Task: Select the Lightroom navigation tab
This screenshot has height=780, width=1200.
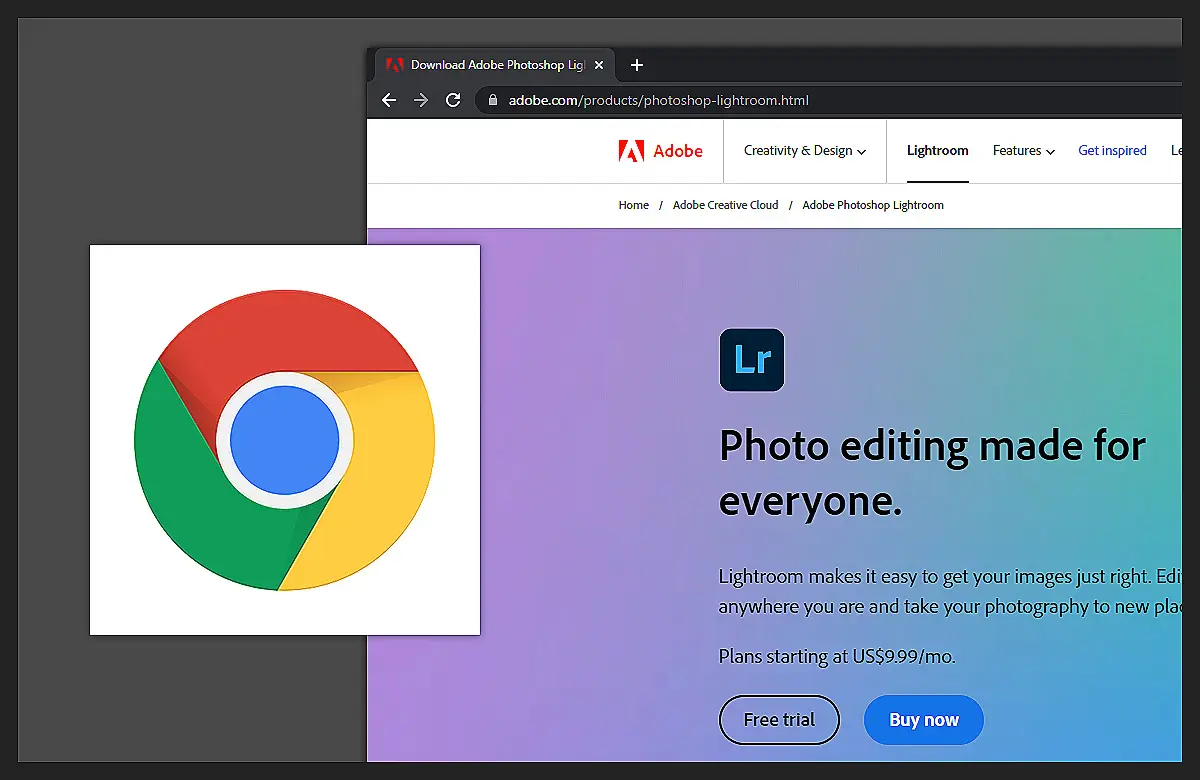Action: pyautogui.click(x=937, y=151)
